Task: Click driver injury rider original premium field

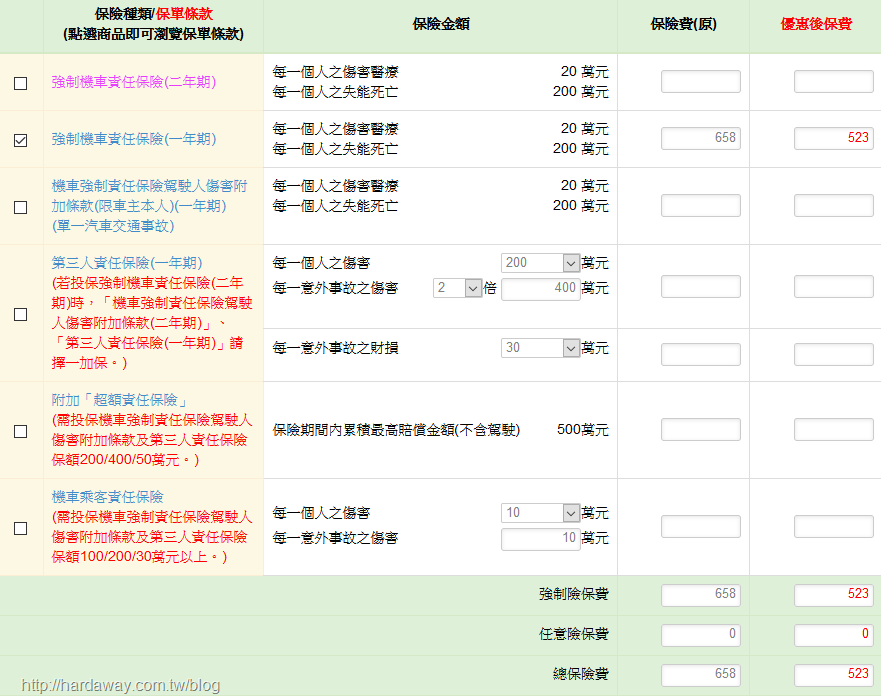Action: point(701,206)
